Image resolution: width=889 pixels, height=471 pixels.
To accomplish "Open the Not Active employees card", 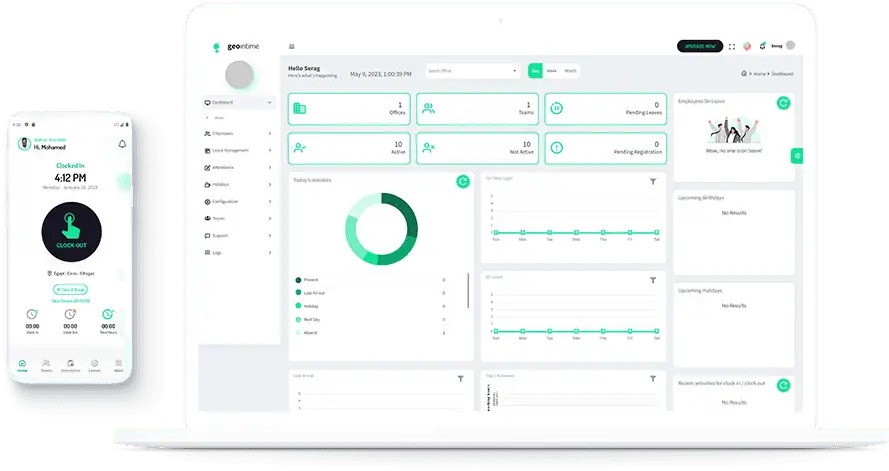I will tap(477, 148).
